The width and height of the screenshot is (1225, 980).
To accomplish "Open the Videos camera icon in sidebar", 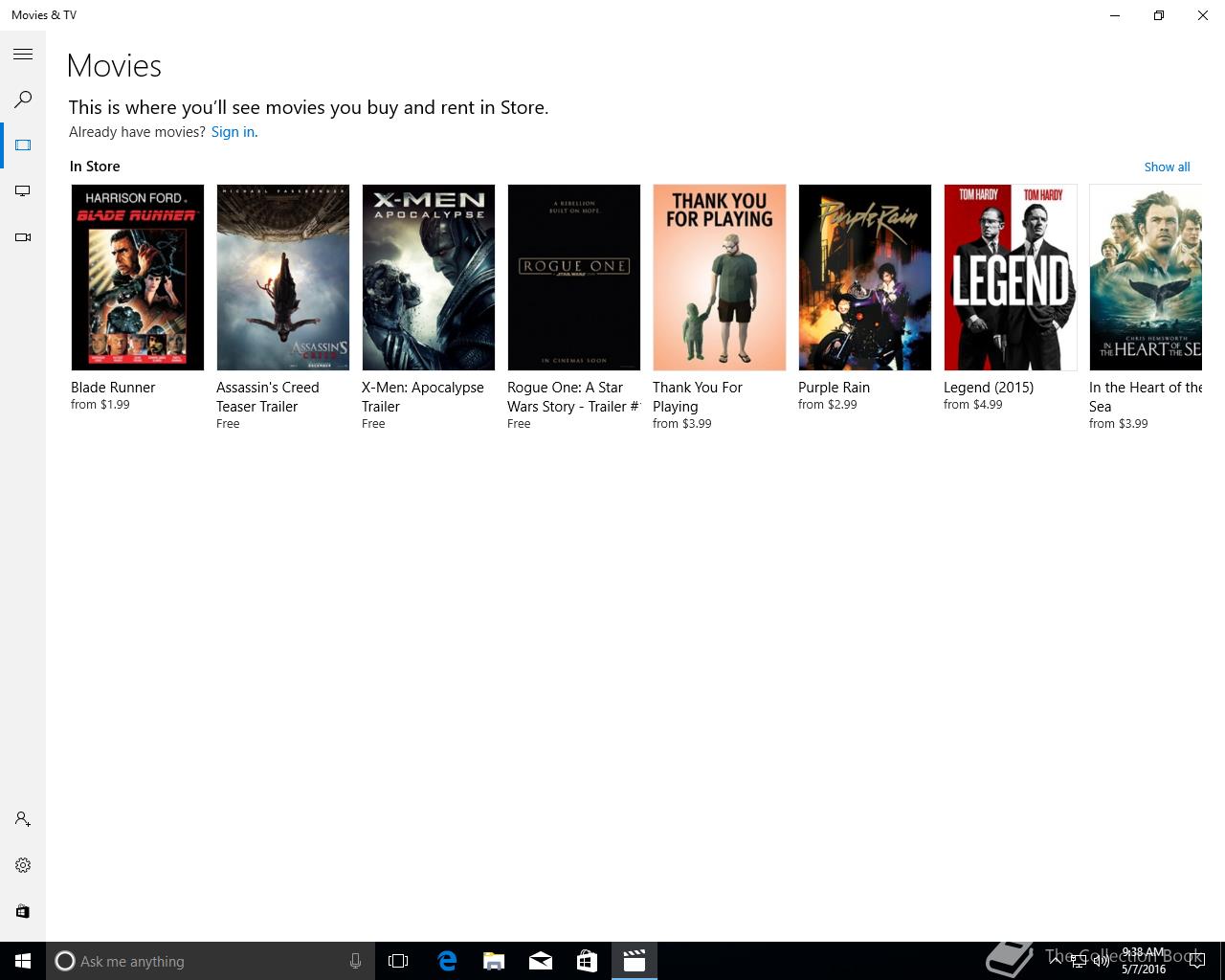I will 23,237.
